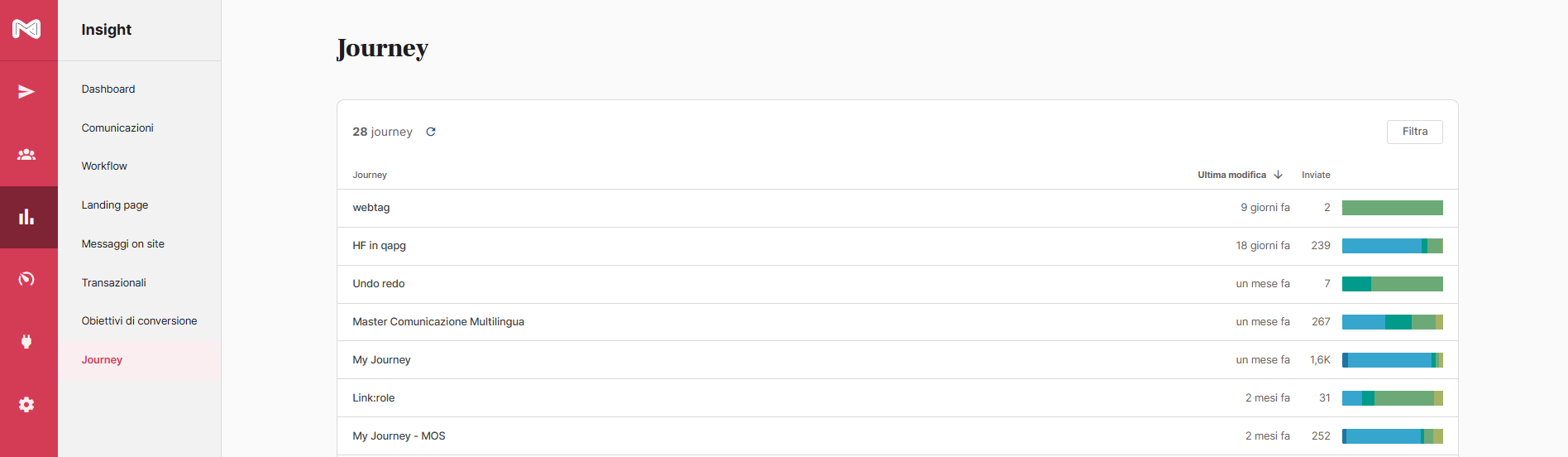Open the Recipients people icon
The width and height of the screenshot is (1568, 457).
point(26,155)
